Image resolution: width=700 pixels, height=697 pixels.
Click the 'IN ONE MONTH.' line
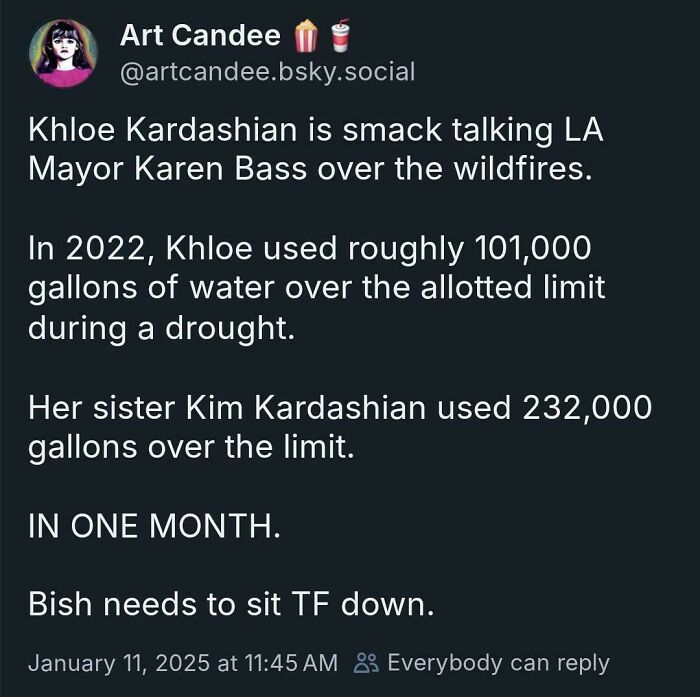coord(154,527)
